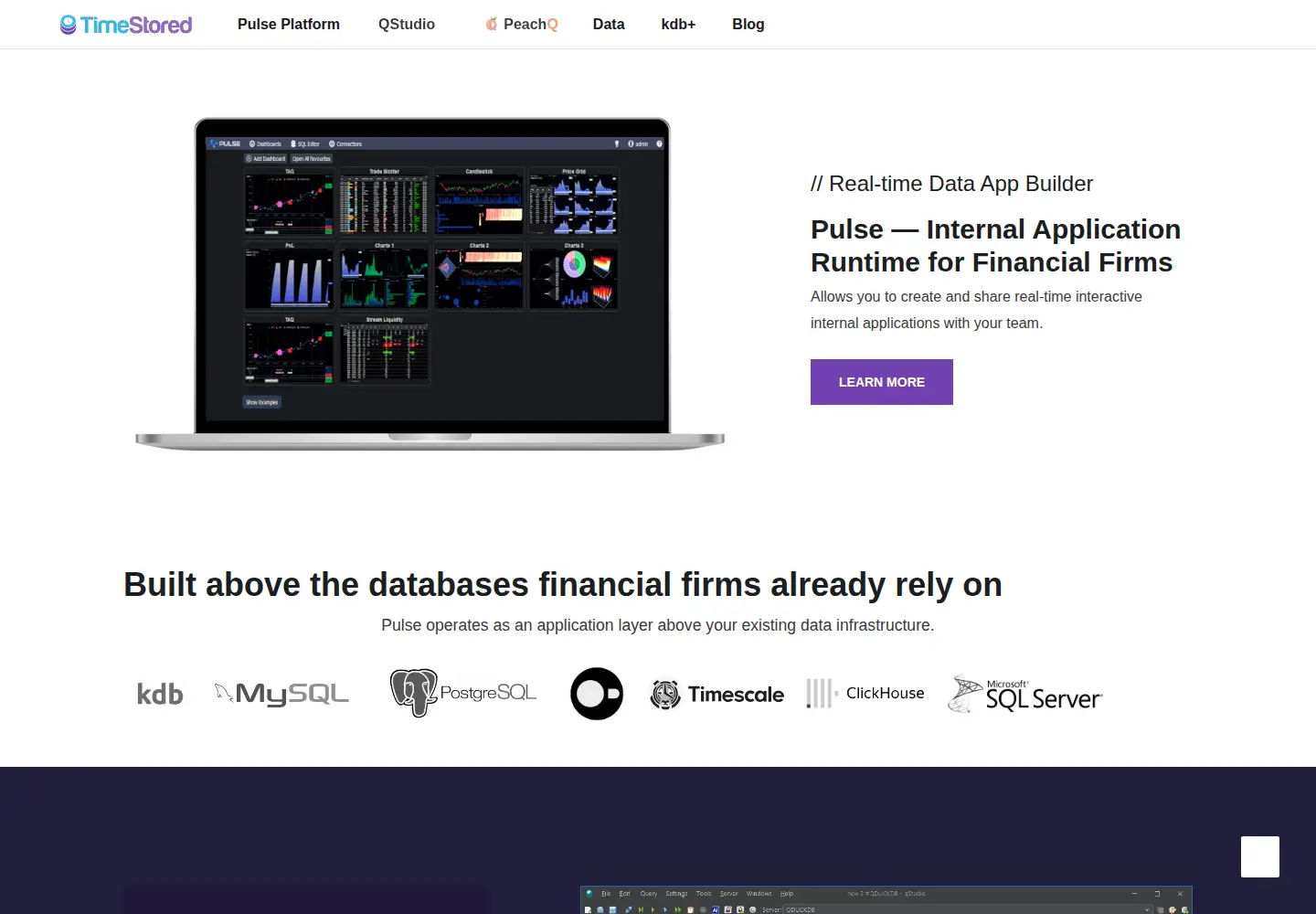
Task: Click the Timescale logo
Action: [x=716, y=695]
